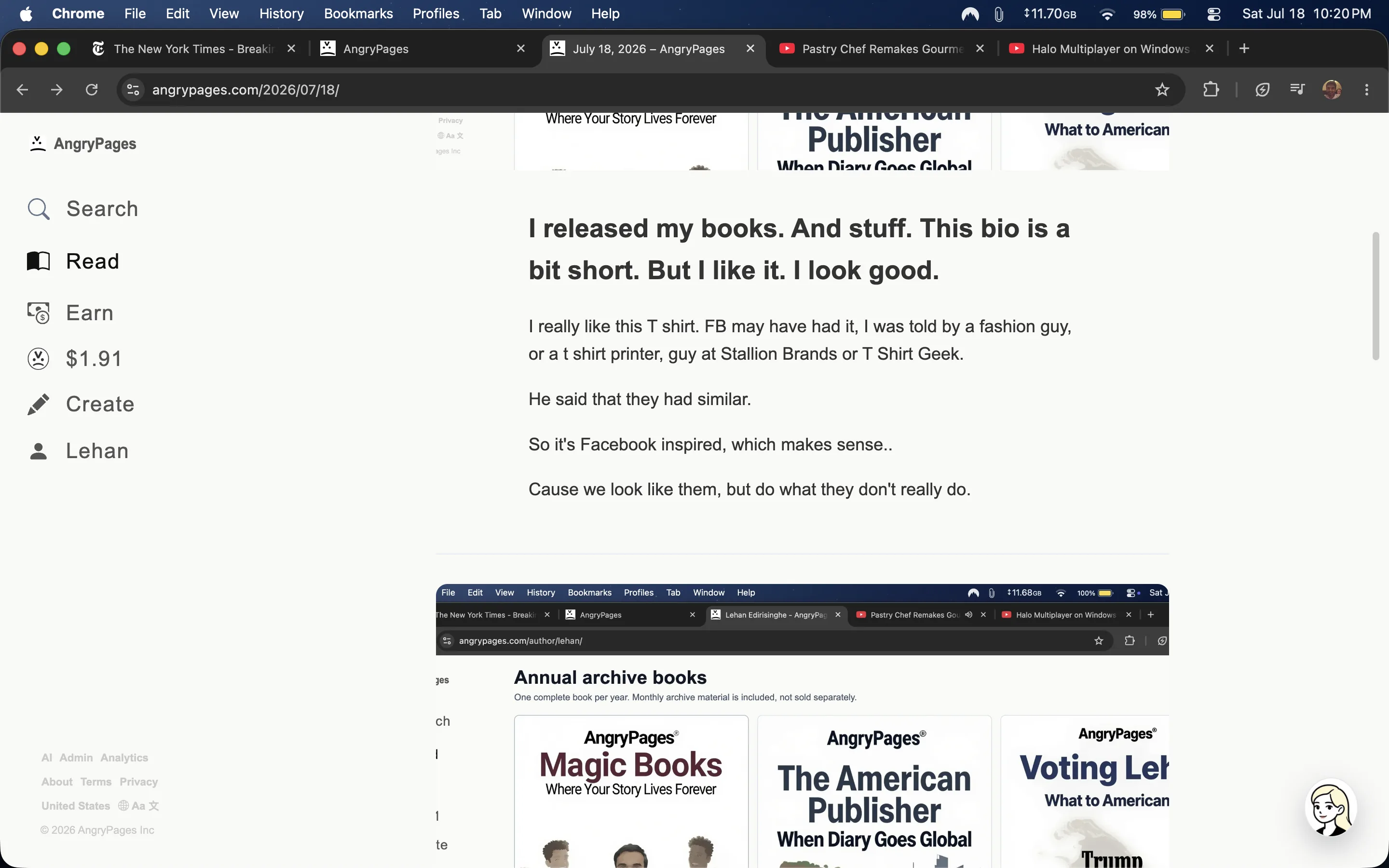Open Lehan profile in sidebar

tap(78, 451)
